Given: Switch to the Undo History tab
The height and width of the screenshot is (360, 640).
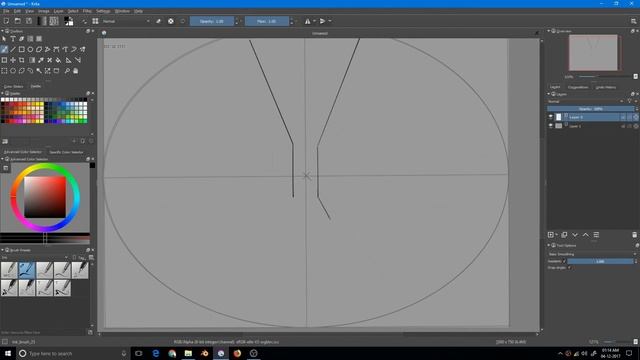Looking at the screenshot, I should [606, 87].
